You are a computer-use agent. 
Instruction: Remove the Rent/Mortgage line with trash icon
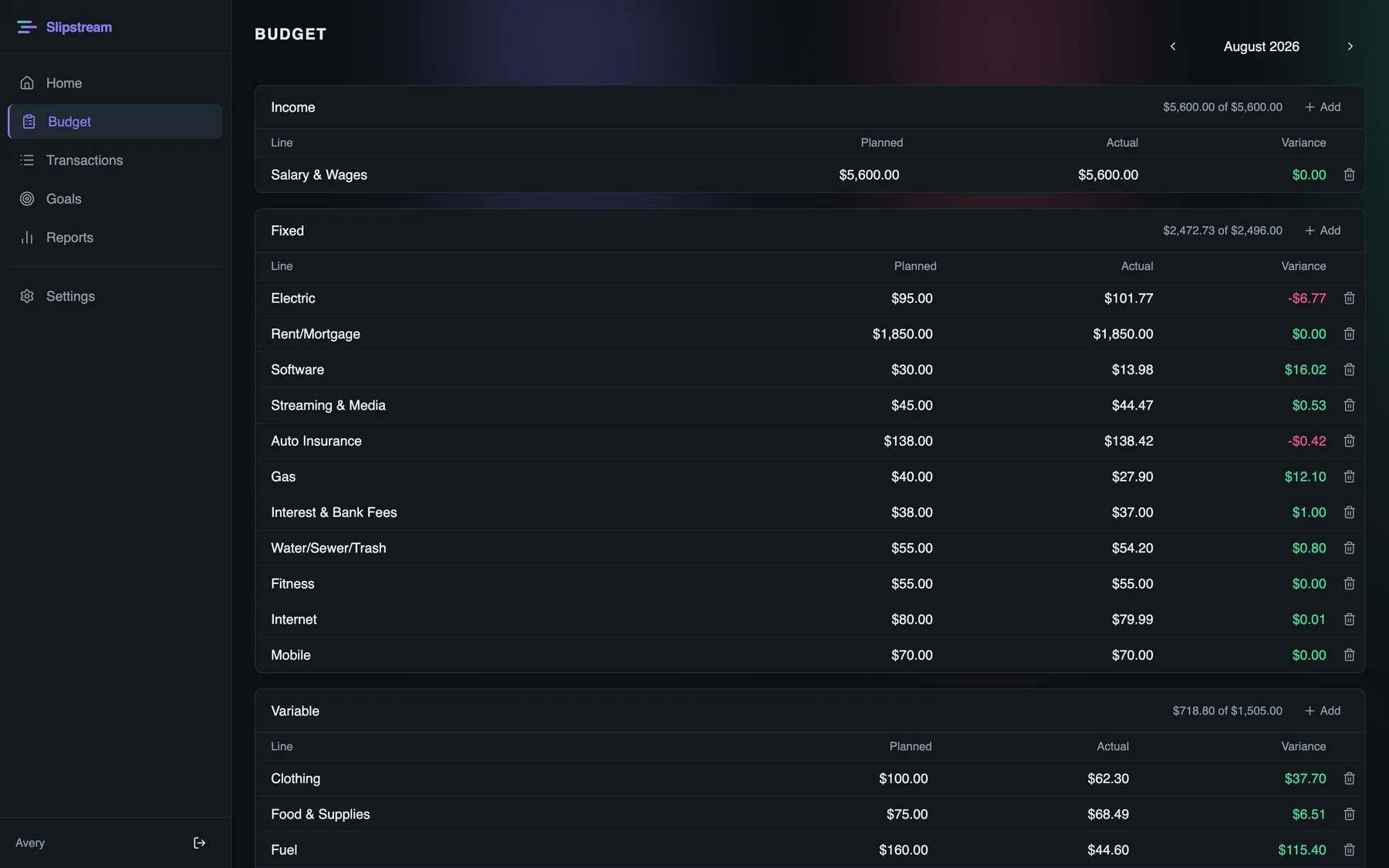[x=1349, y=334]
